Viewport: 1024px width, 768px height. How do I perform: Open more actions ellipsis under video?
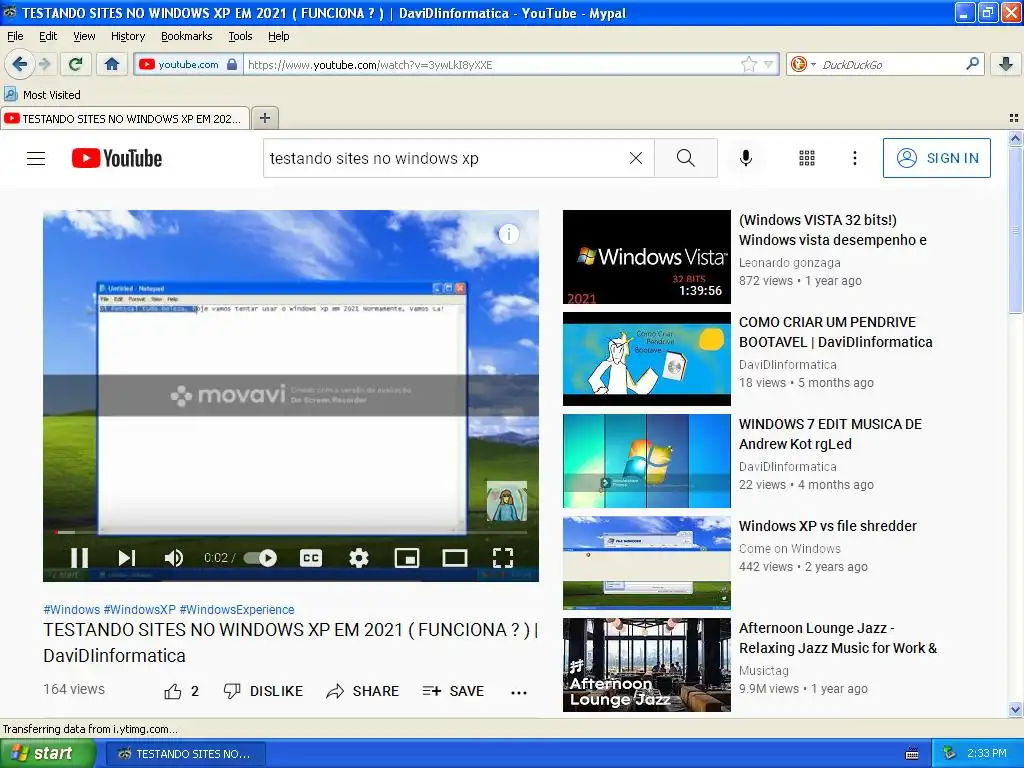pos(519,692)
